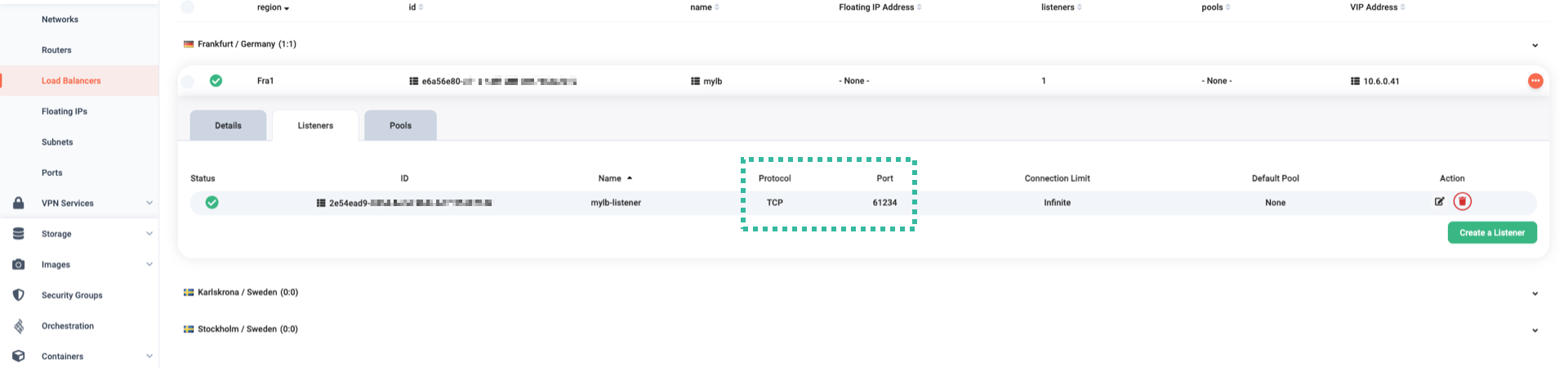Open the mylb row actions menu button
The image size is (1568, 368).
pyautogui.click(x=1535, y=81)
